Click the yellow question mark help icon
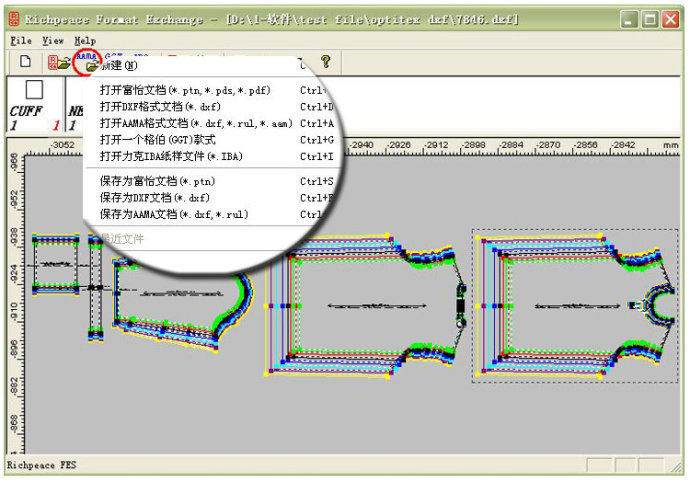690x482 pixels. point(326,62)
